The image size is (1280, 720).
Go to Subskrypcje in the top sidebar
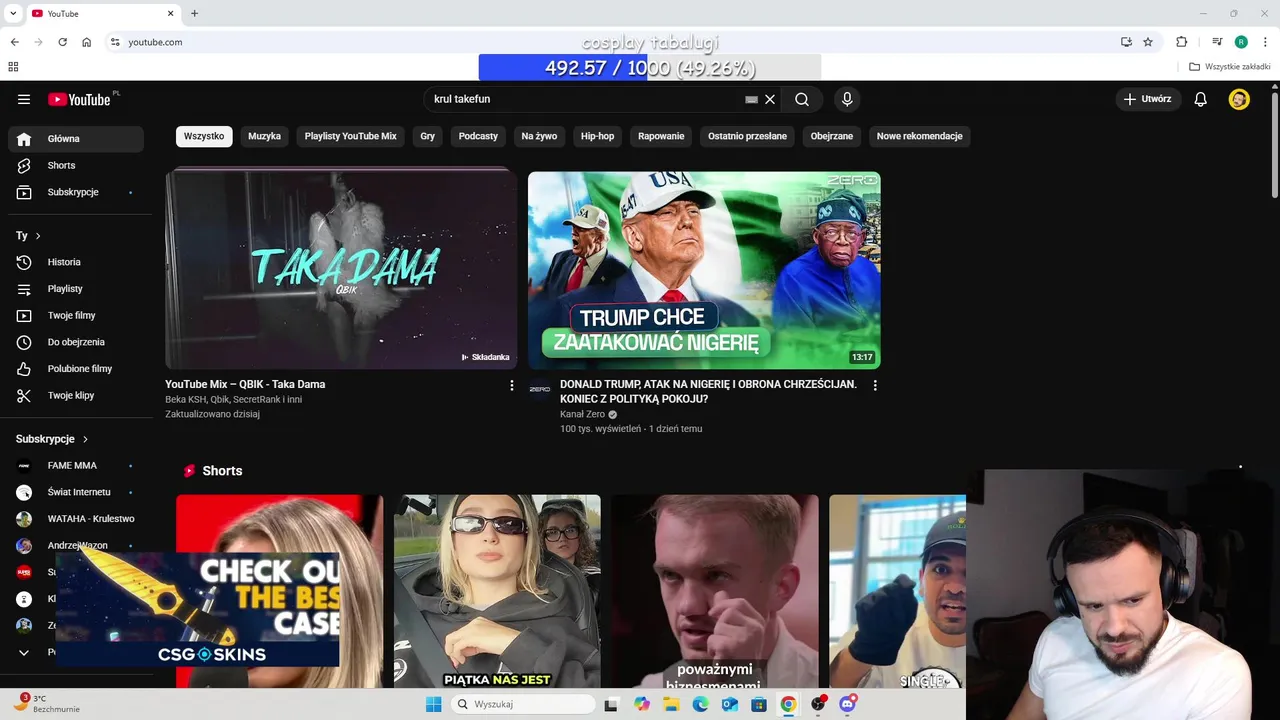[76, 192]
